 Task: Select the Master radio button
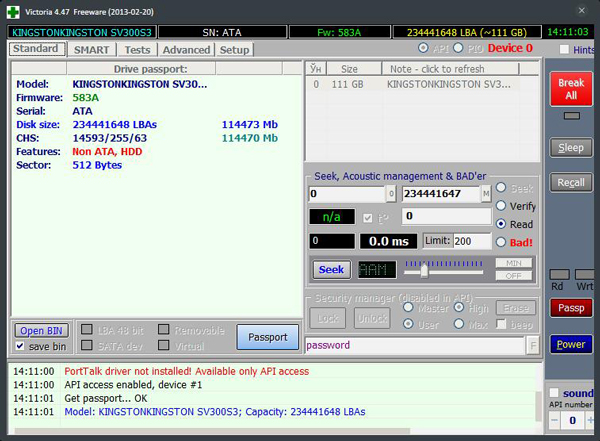pyautogui.click(x=408, y=307)
